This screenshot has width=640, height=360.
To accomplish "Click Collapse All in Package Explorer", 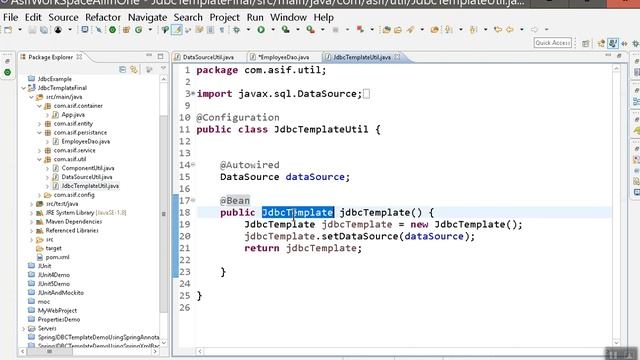I will click(x=122, y=69).
